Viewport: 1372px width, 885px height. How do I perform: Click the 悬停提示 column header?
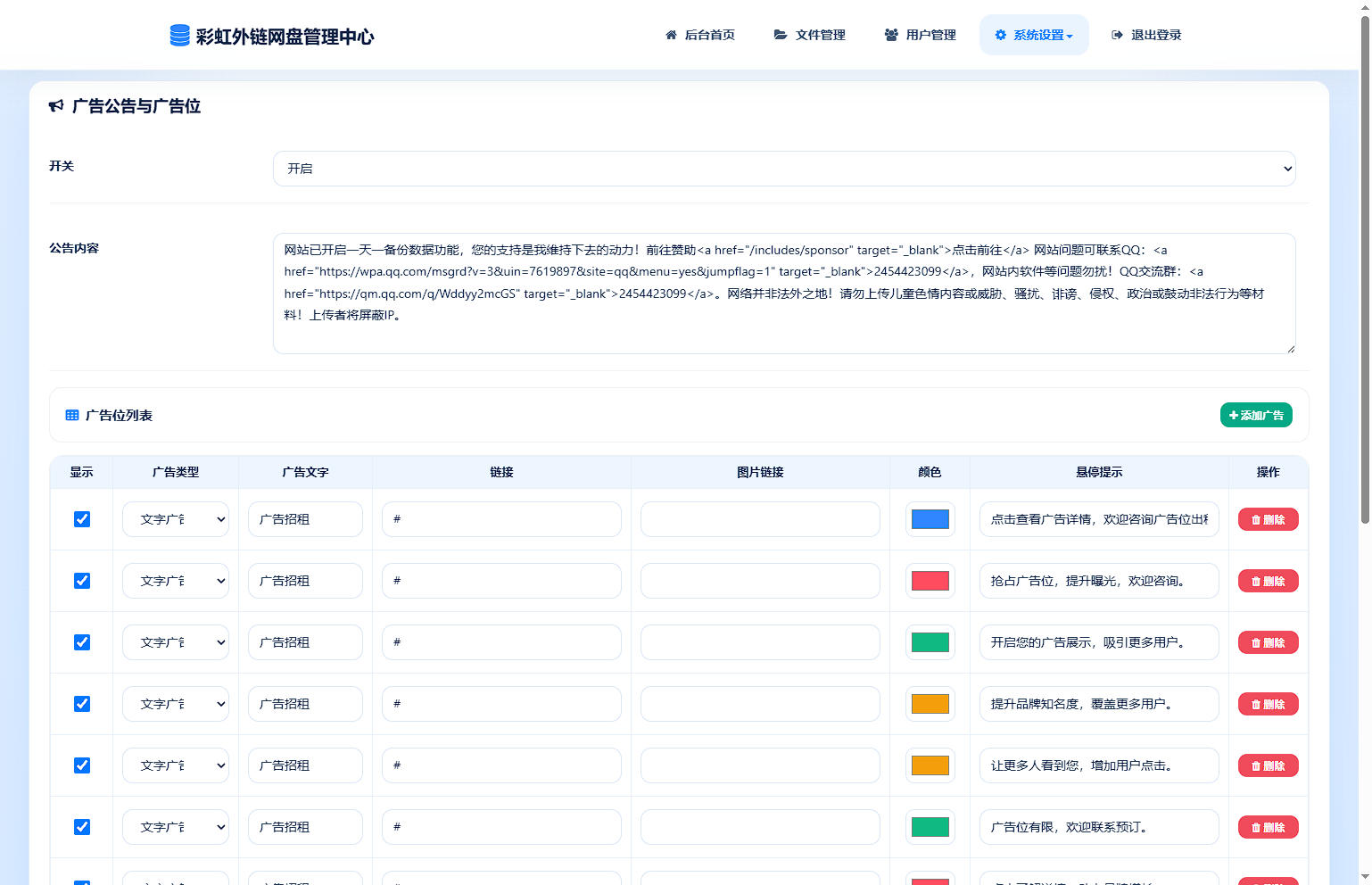(x=1099, y=472)
